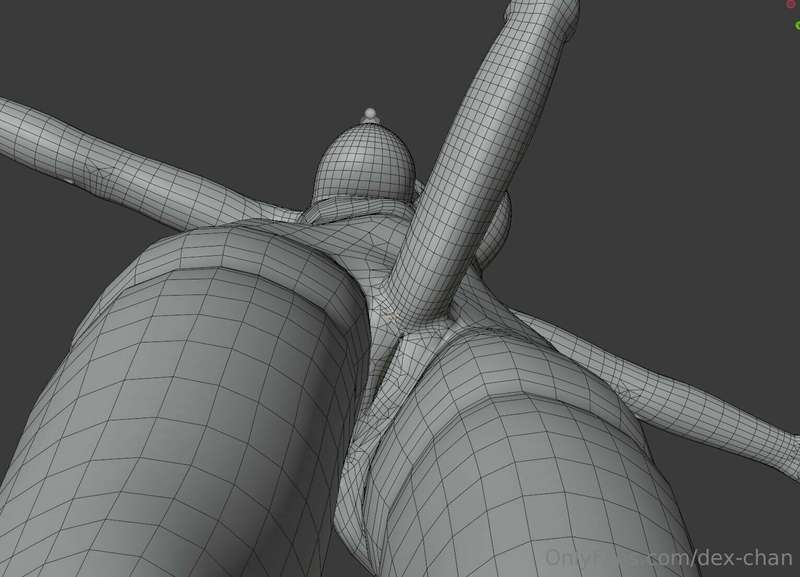
Task: Click the dex-chan watermark text
Action: tap(744, 558)
